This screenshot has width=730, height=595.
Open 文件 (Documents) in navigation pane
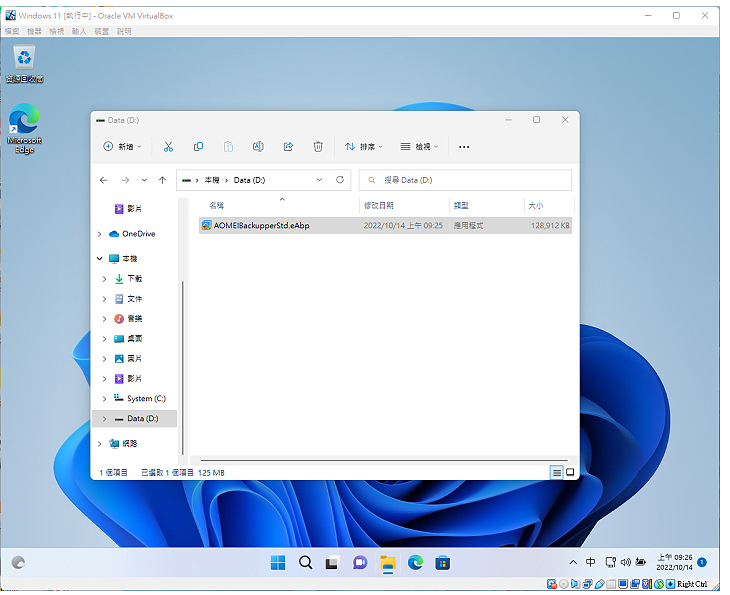(135, 298)
